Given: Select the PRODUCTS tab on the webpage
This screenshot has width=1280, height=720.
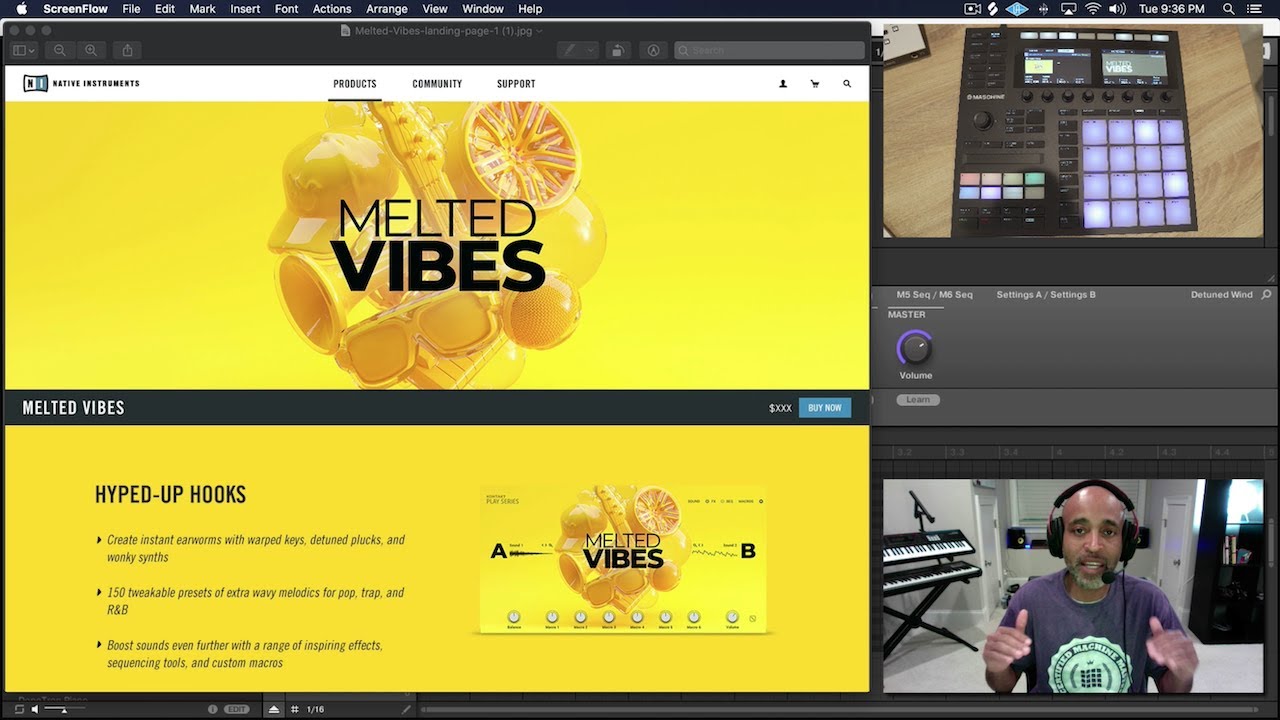Looking at the screenshot, I should (355, 84).
